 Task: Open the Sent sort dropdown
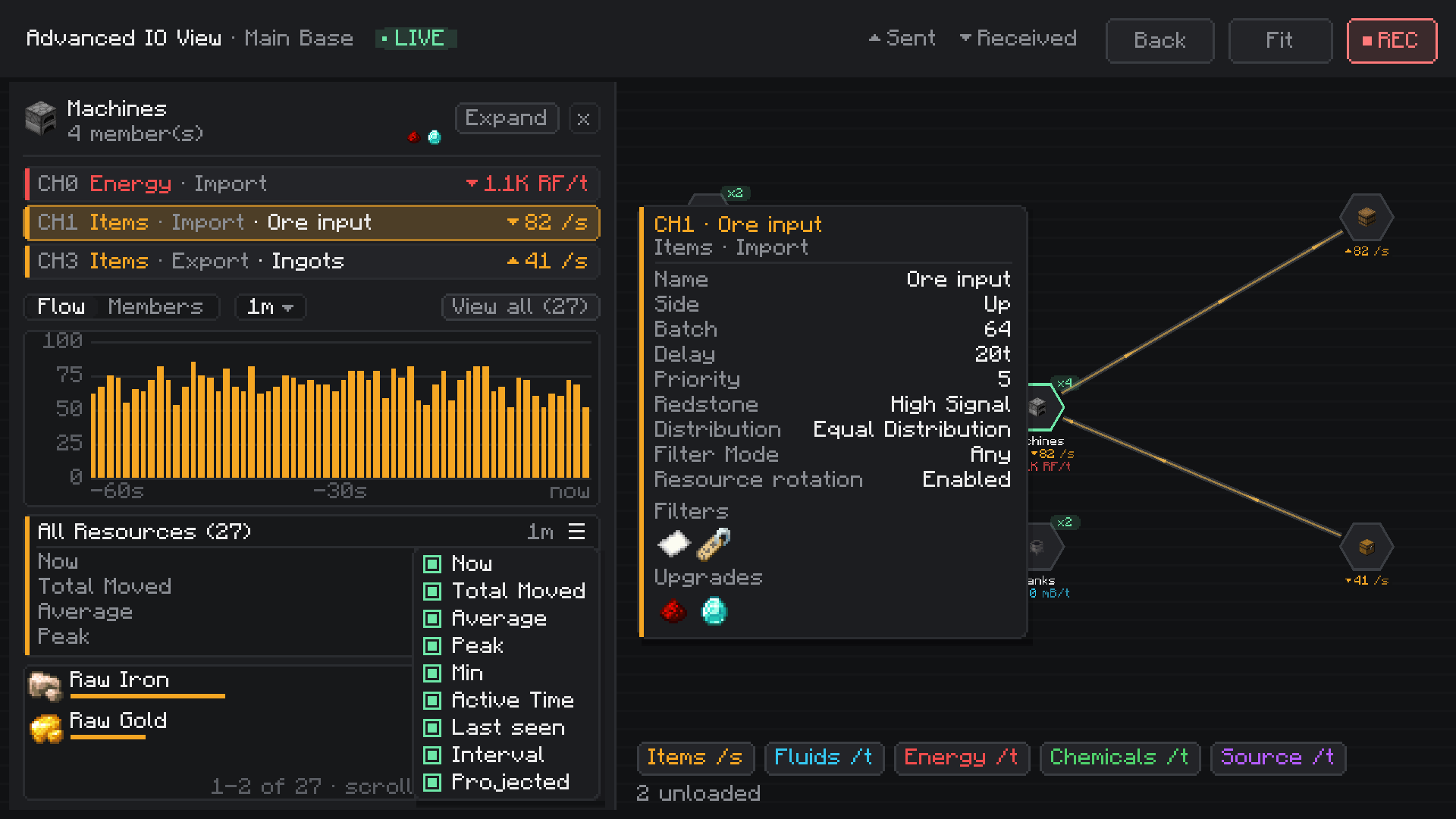tap(902, 38)
